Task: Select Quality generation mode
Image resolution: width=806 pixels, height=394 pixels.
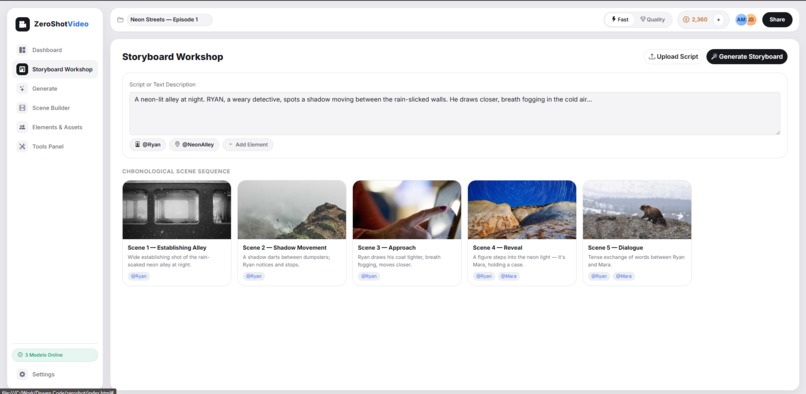Action: (652, 20)
